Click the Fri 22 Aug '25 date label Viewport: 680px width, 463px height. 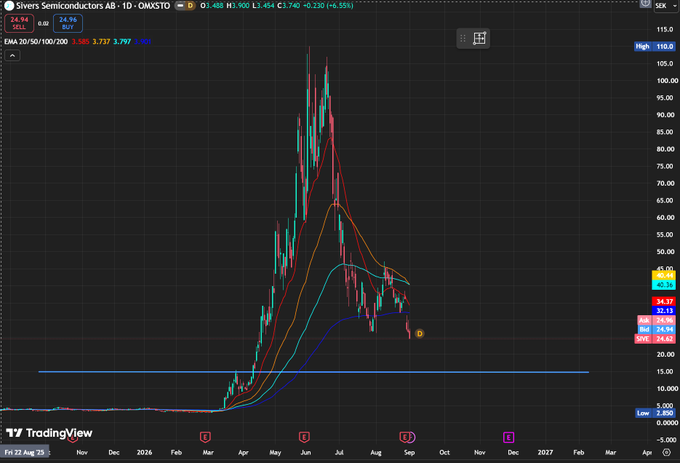[24, 452]
